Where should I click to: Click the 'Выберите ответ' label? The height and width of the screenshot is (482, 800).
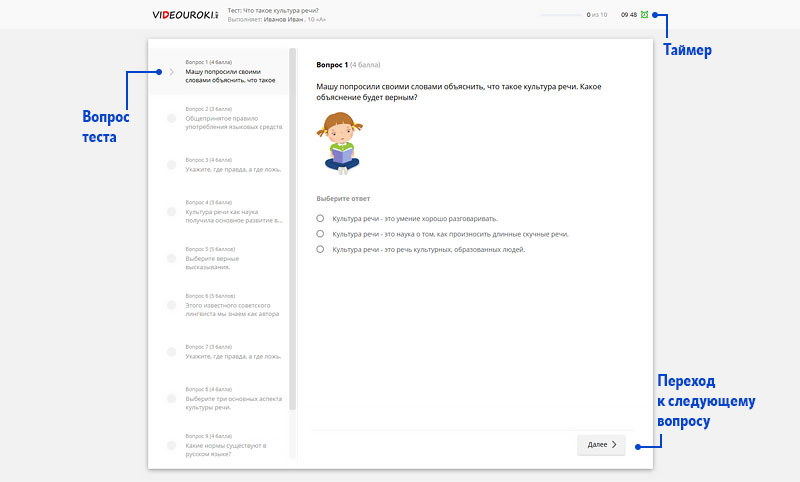[343, 198]
